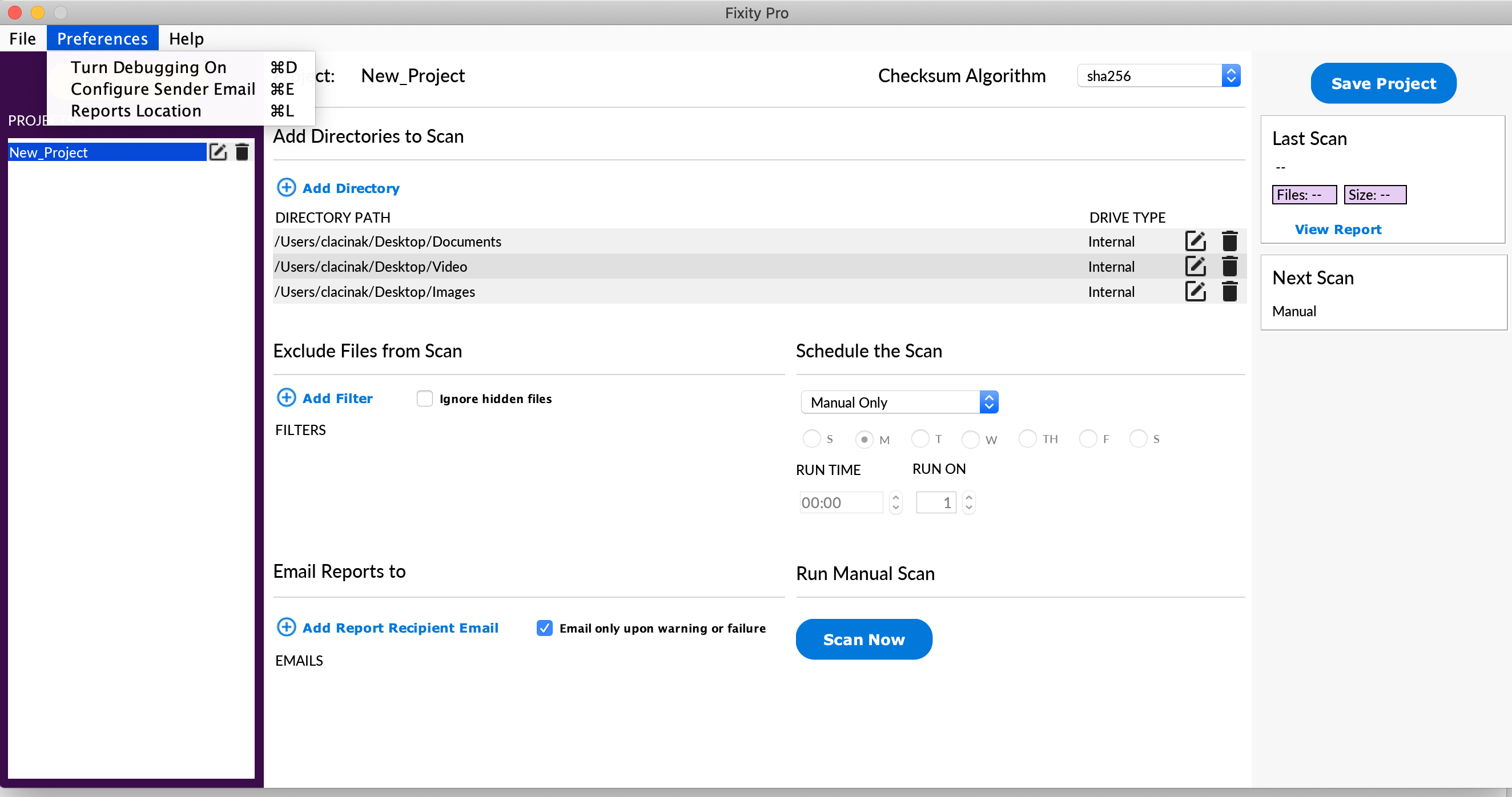The image size is (1512, 797).
Task: Edit the Desktop/Video directory entry
Action: click(1195, 267)
